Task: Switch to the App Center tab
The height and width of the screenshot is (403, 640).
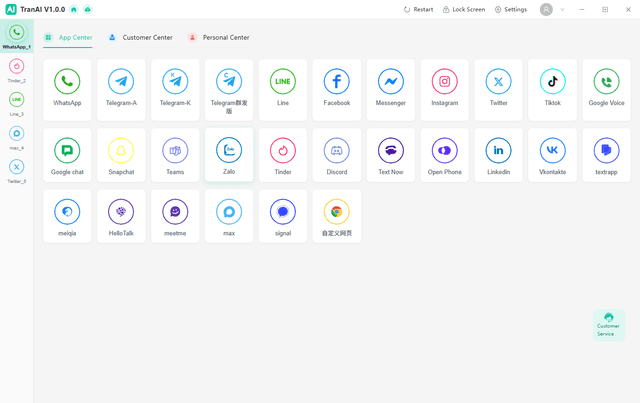Action: click(68, 38)
